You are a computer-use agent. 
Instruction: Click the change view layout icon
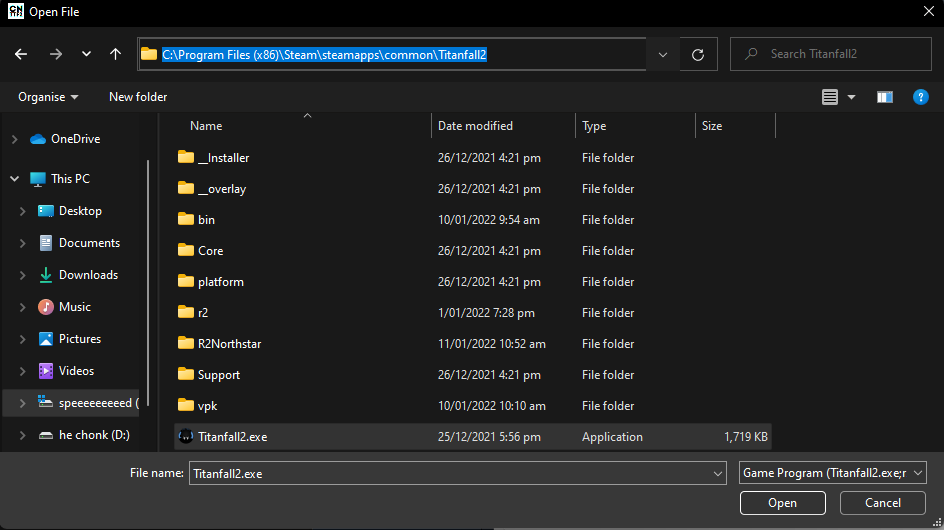(x=830, y=97)
